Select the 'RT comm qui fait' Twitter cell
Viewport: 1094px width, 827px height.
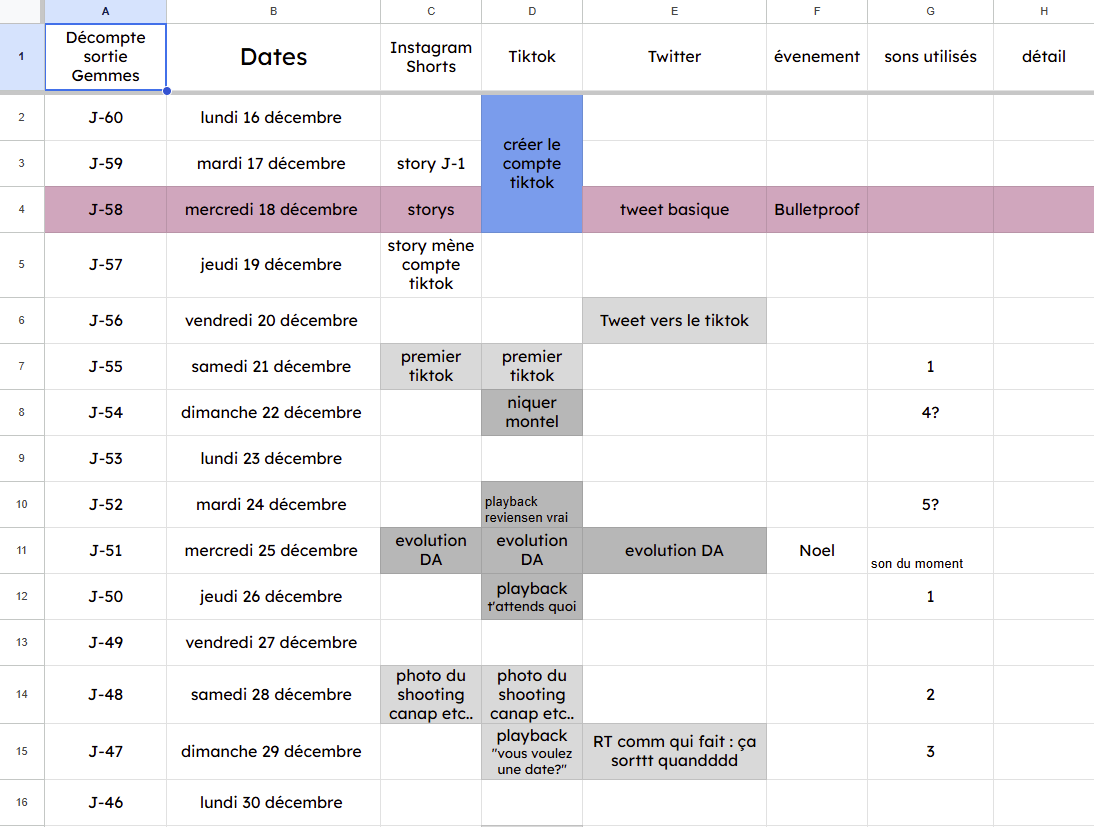click(674, 751)
